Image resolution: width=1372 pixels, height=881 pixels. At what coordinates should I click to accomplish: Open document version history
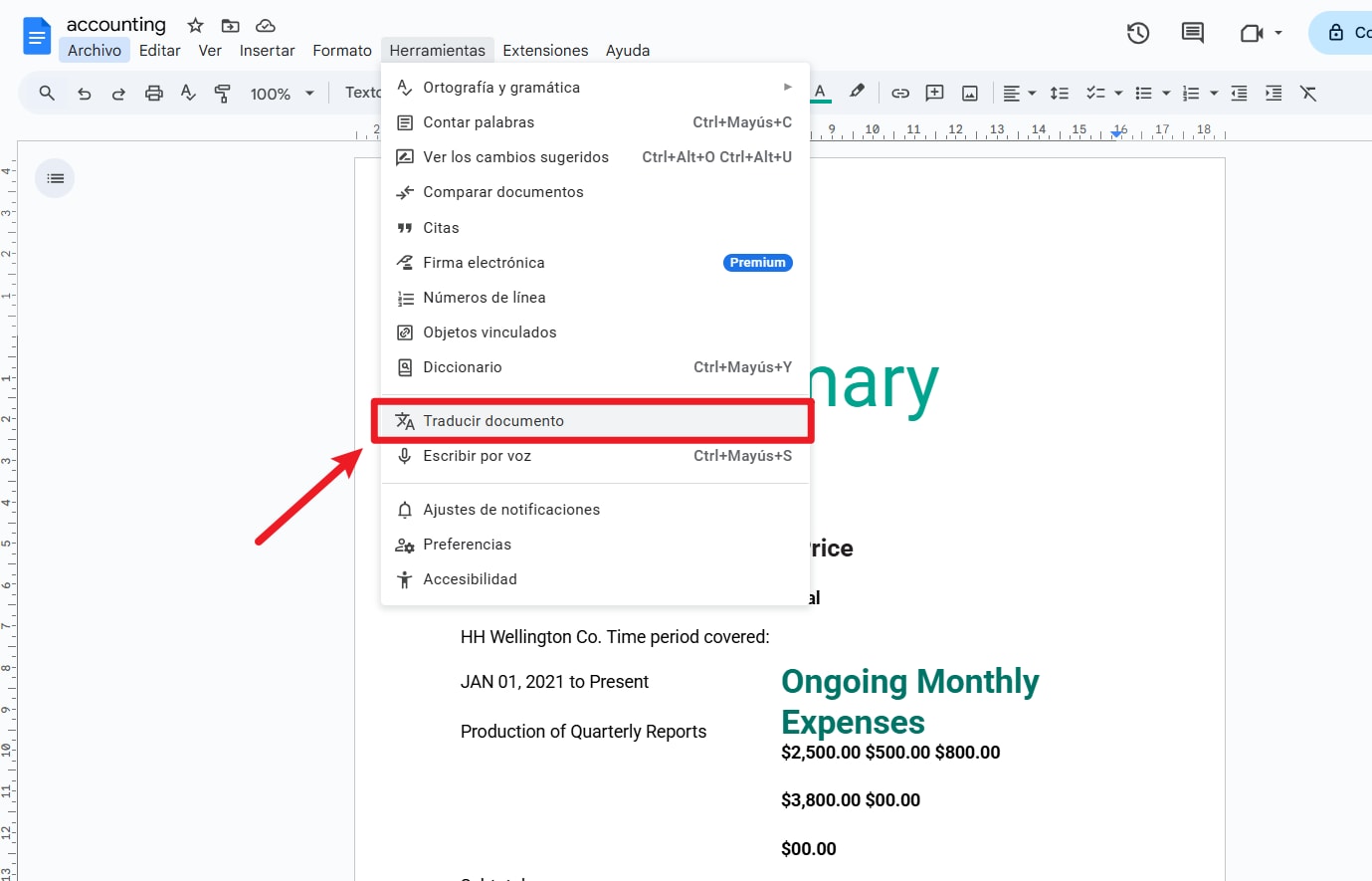[1137, 33]
